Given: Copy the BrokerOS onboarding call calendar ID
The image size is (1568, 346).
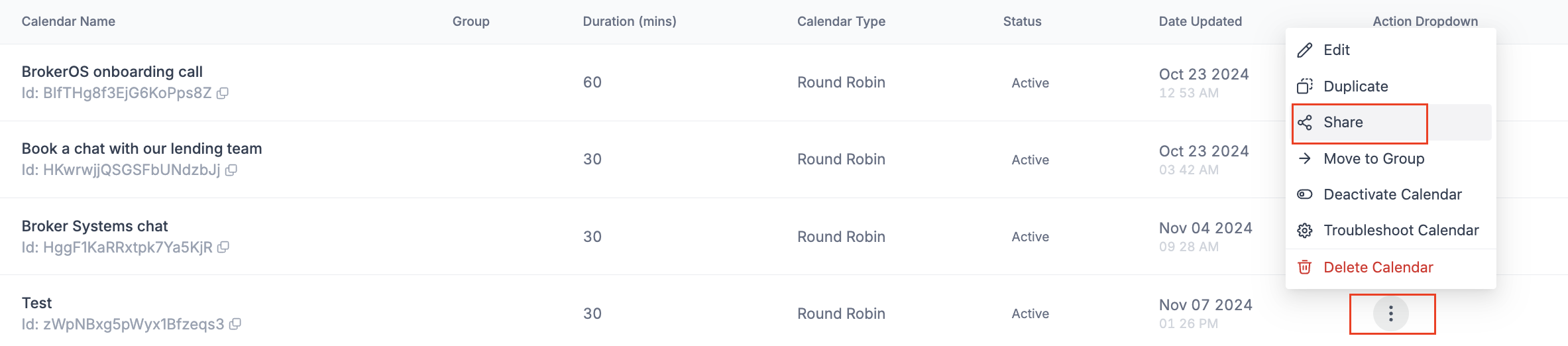Looking at the screenshot, I should (x=223, y=93).
